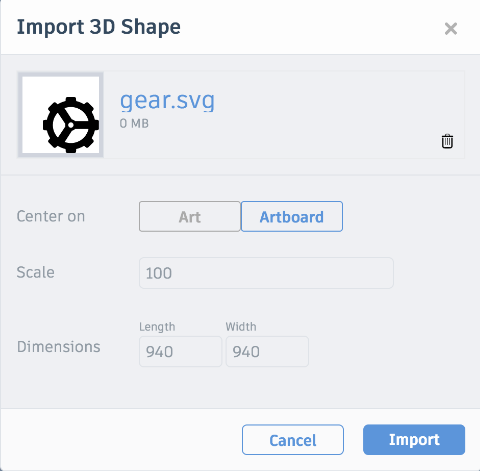Open the gear.svg file name link
Viewport: 480px width, 471px height.
click(167, 100)
